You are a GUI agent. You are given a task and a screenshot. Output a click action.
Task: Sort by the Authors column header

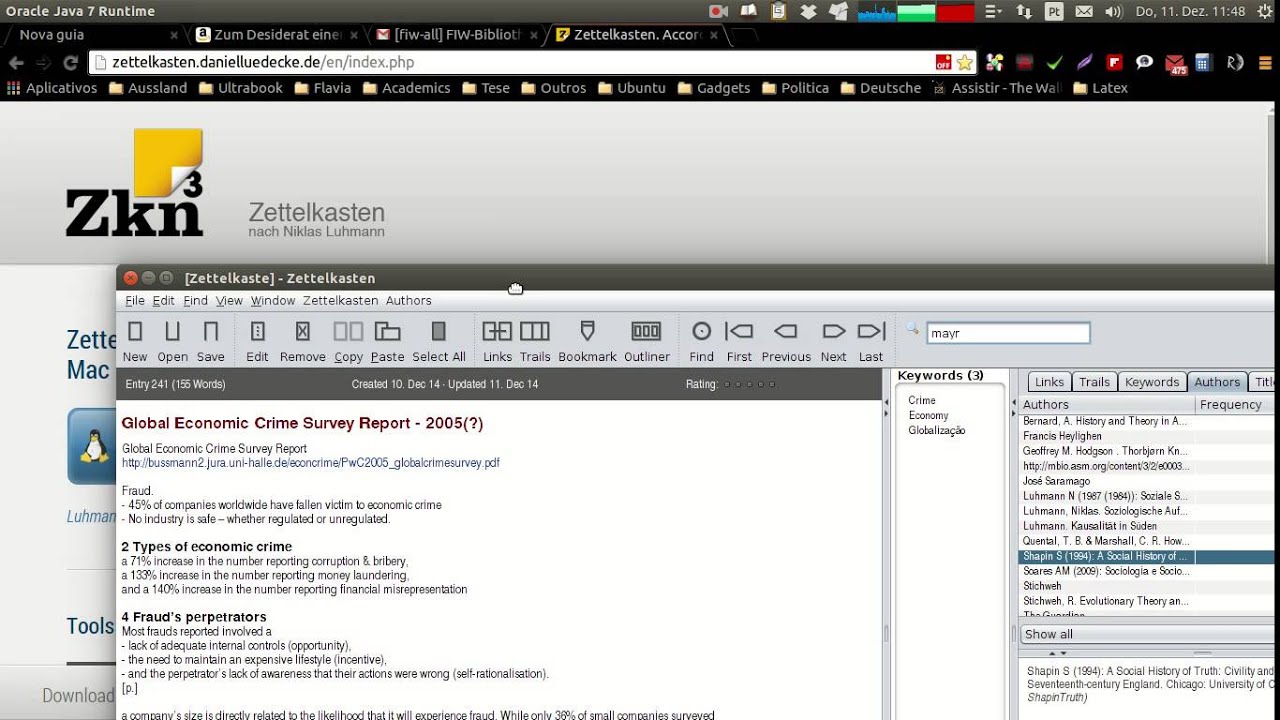1106,405
